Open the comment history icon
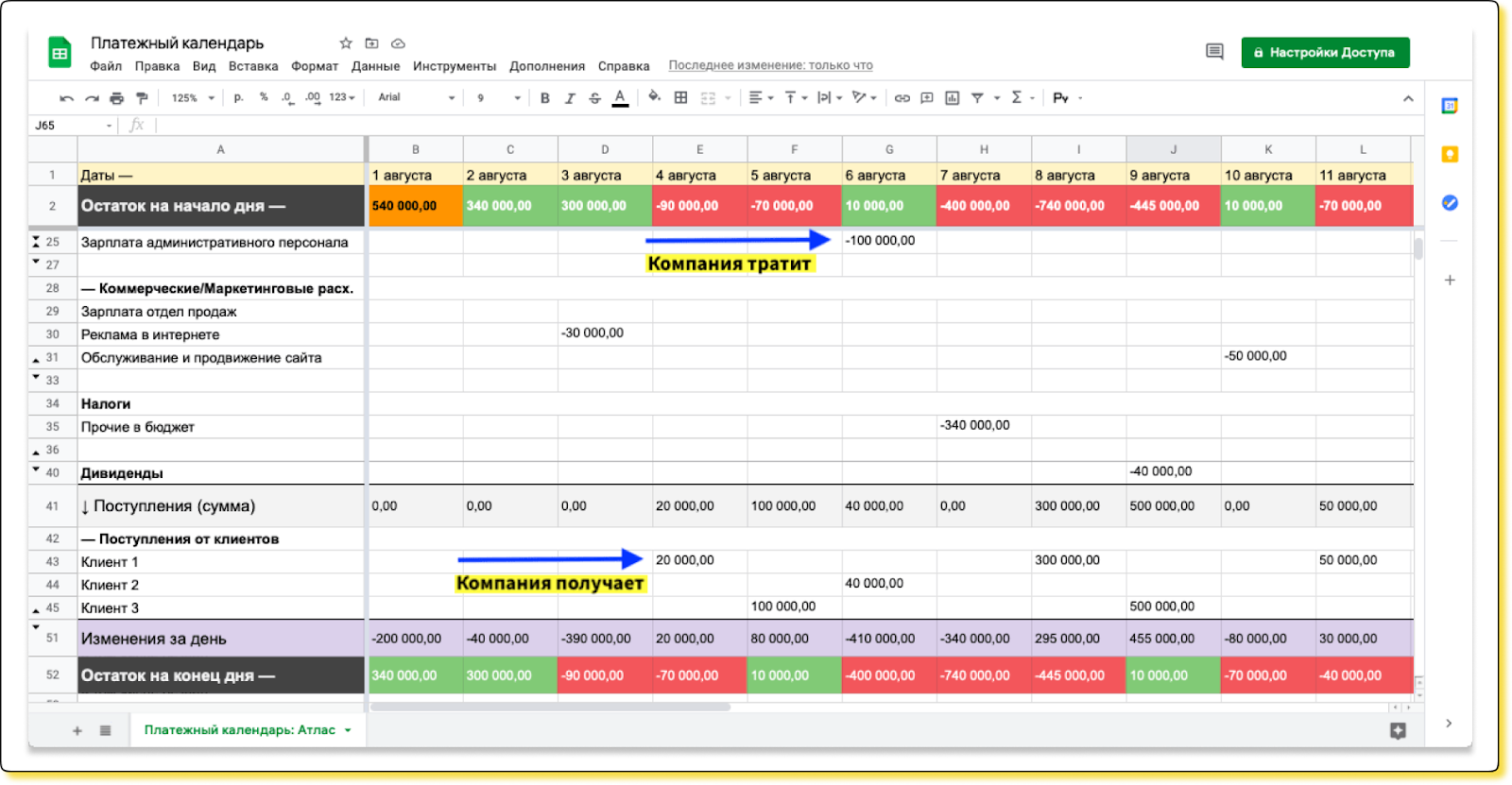Image resolution: width=1512 pixels, height=785 pixels. (x=1214, y=52)
